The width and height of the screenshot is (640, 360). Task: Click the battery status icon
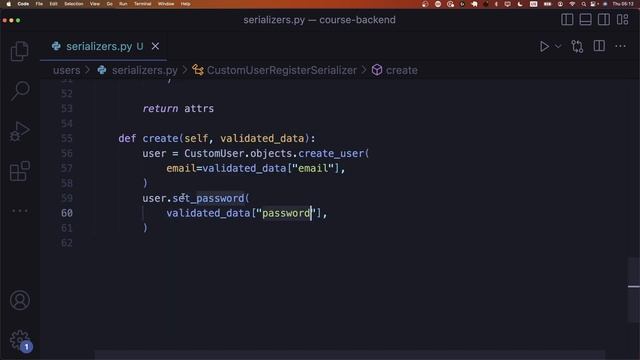[x=547, y=4]
